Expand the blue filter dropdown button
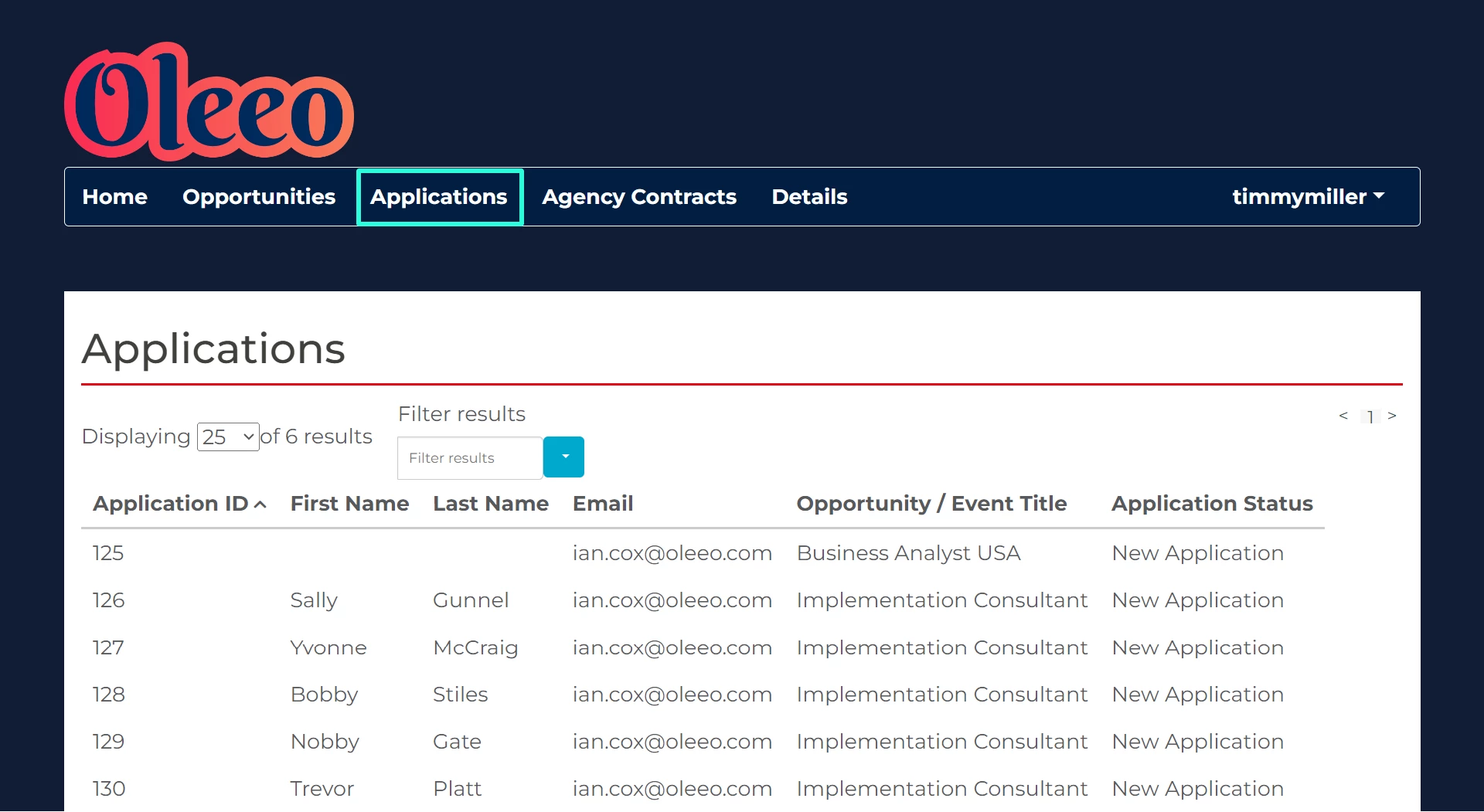Screen dimensions: 1484x812 (563, 457)
